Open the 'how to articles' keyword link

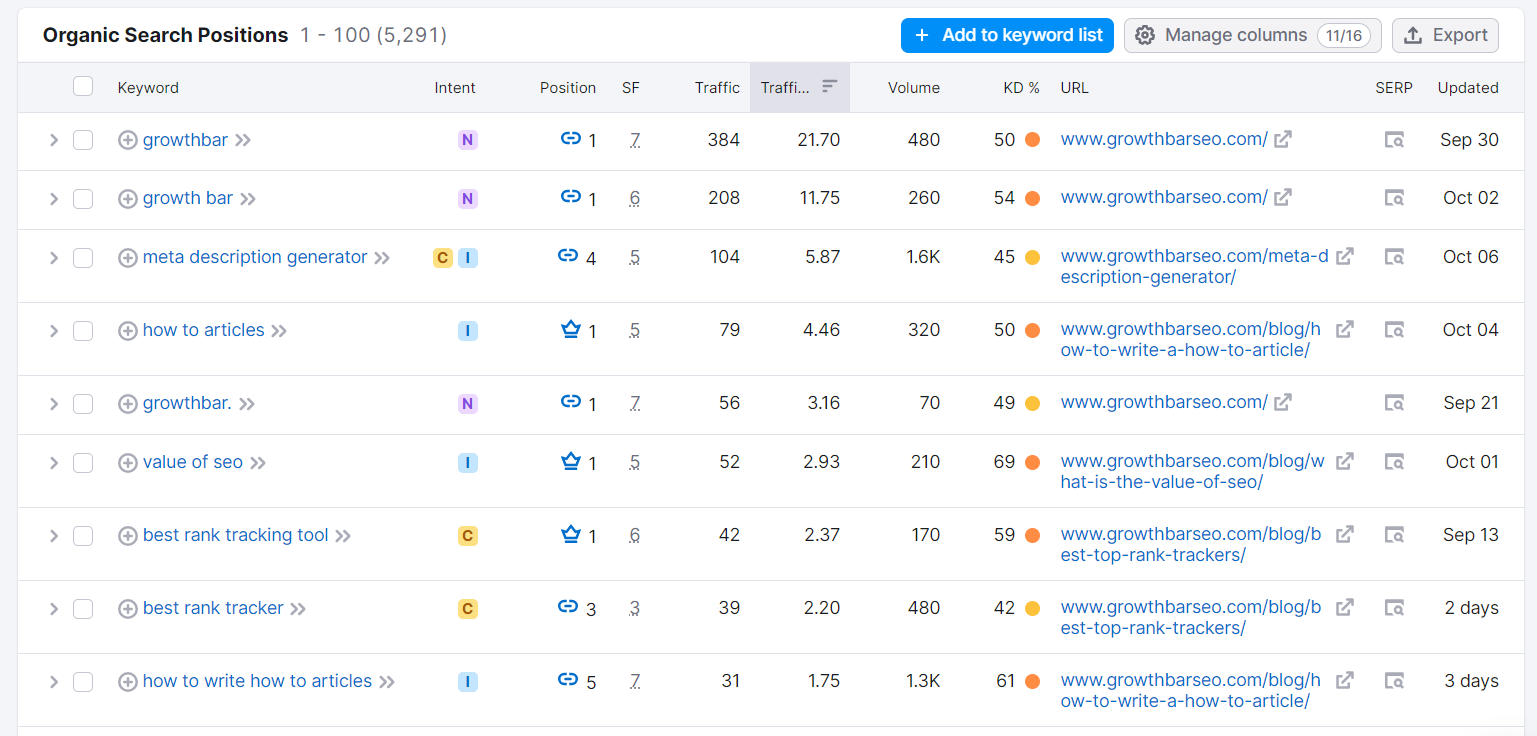(x=204, y=330)
